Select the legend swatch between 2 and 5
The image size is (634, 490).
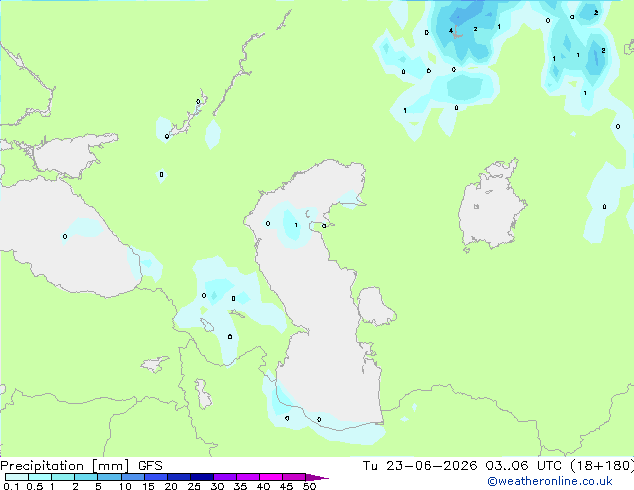(86, 477)
